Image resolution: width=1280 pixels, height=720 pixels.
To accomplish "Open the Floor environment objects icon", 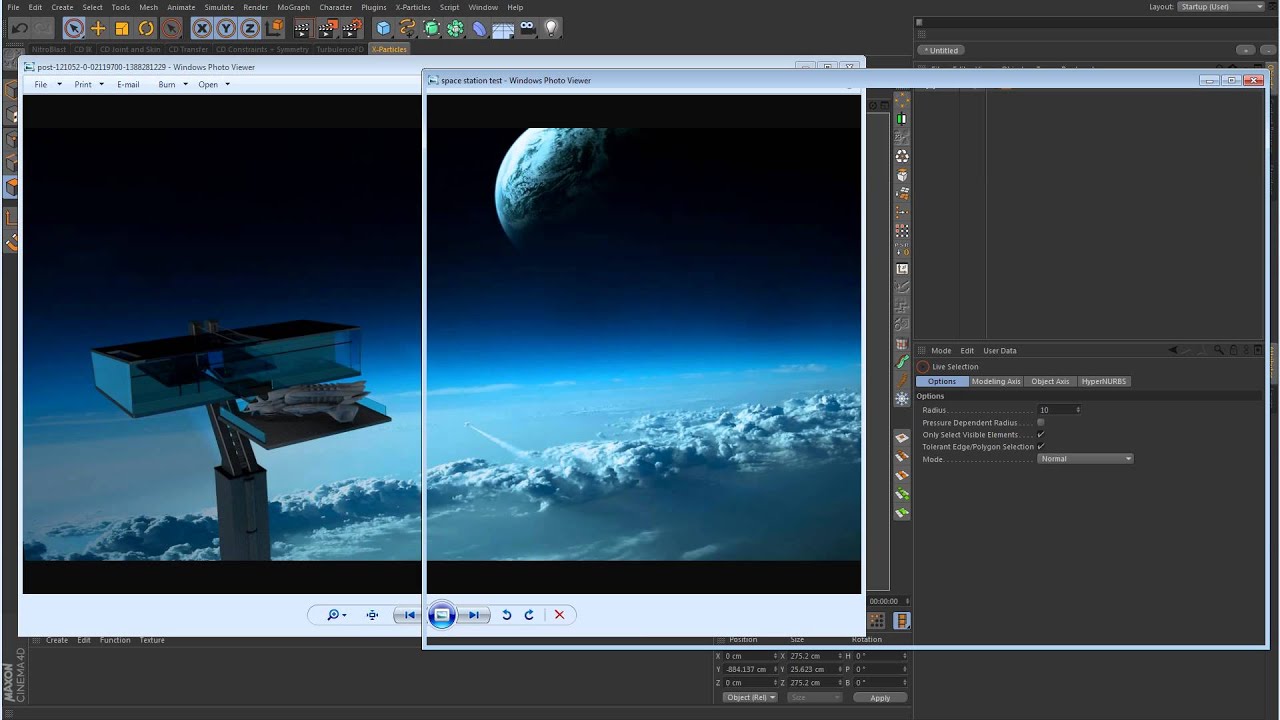I will pos(503,29).
